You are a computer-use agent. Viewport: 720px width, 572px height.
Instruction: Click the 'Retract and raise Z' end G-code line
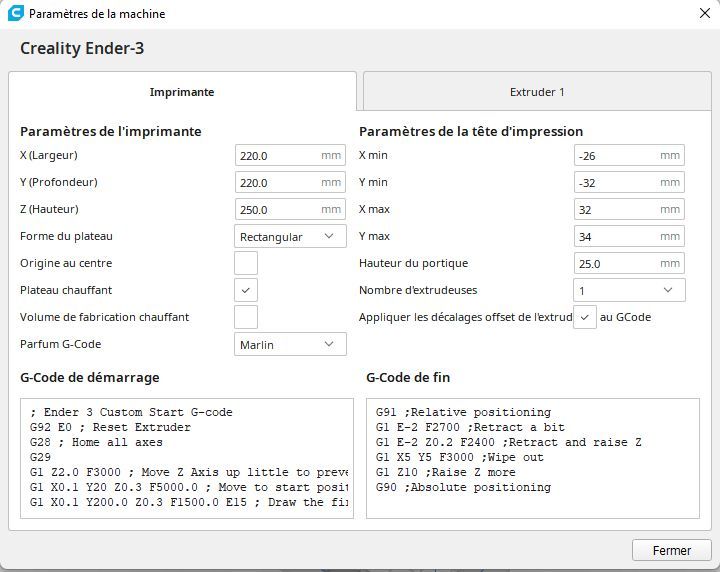(509, 442)
